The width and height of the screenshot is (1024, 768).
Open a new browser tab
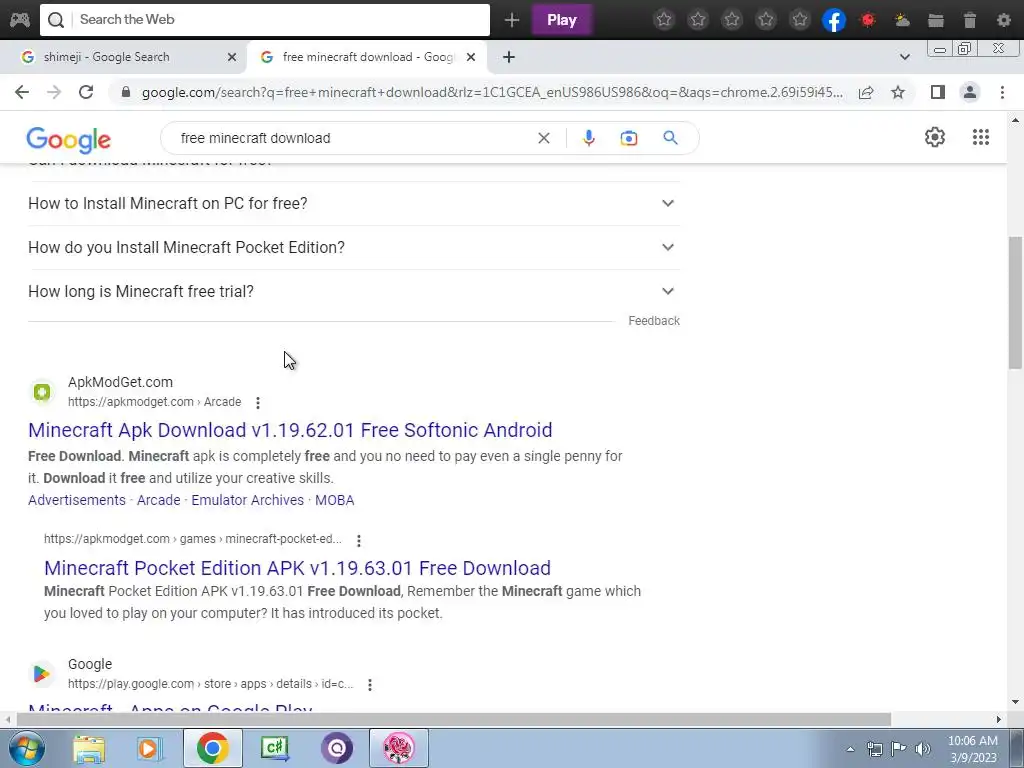[x=509, y=57]
